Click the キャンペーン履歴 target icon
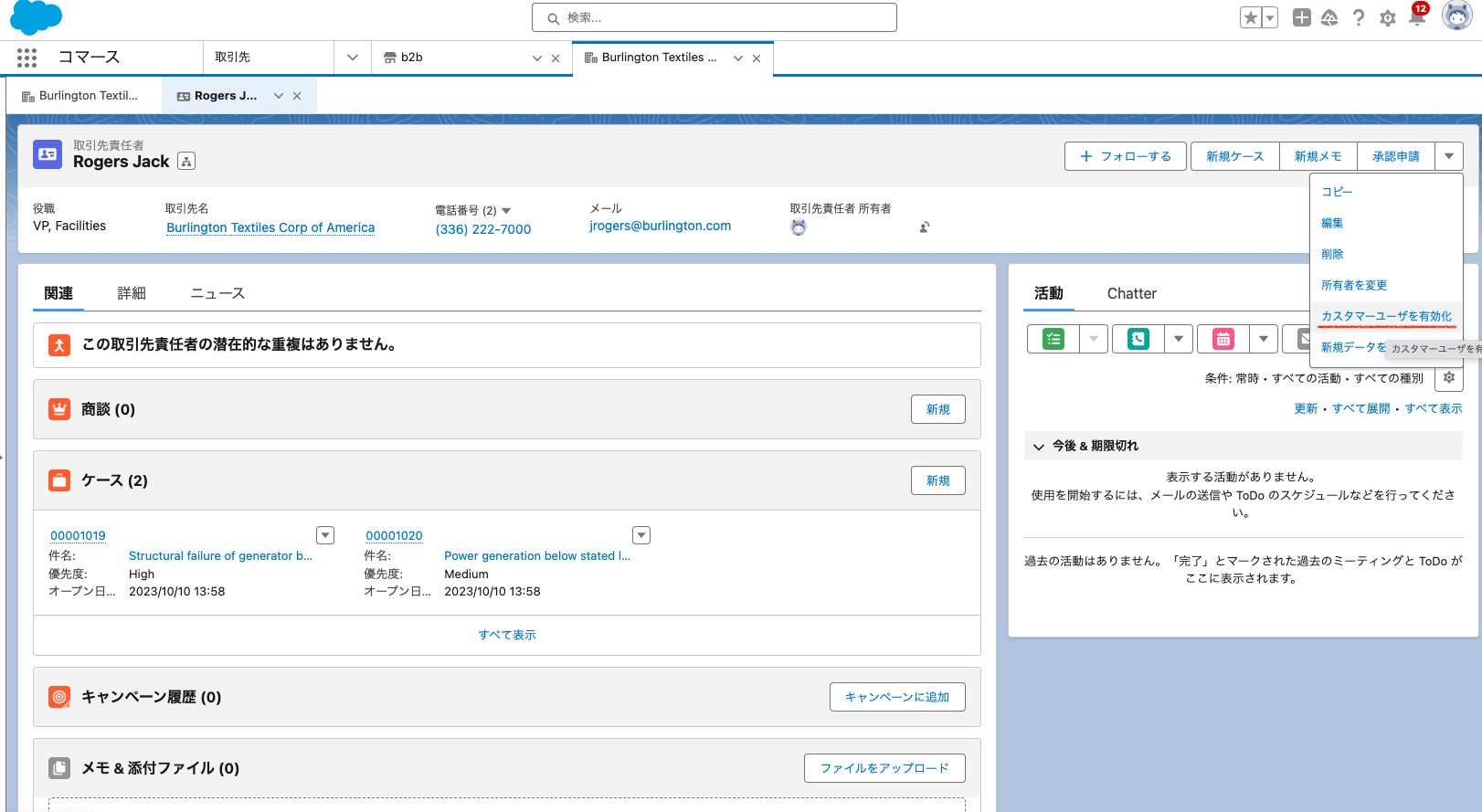Screen dimensions: 1482x812 point(59,697)
